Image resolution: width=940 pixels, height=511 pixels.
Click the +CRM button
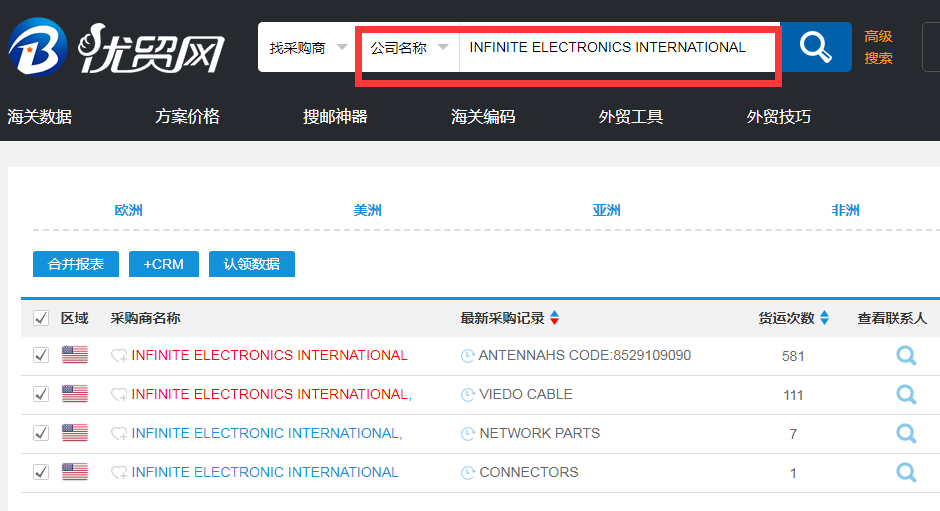(x=164, y=264)
